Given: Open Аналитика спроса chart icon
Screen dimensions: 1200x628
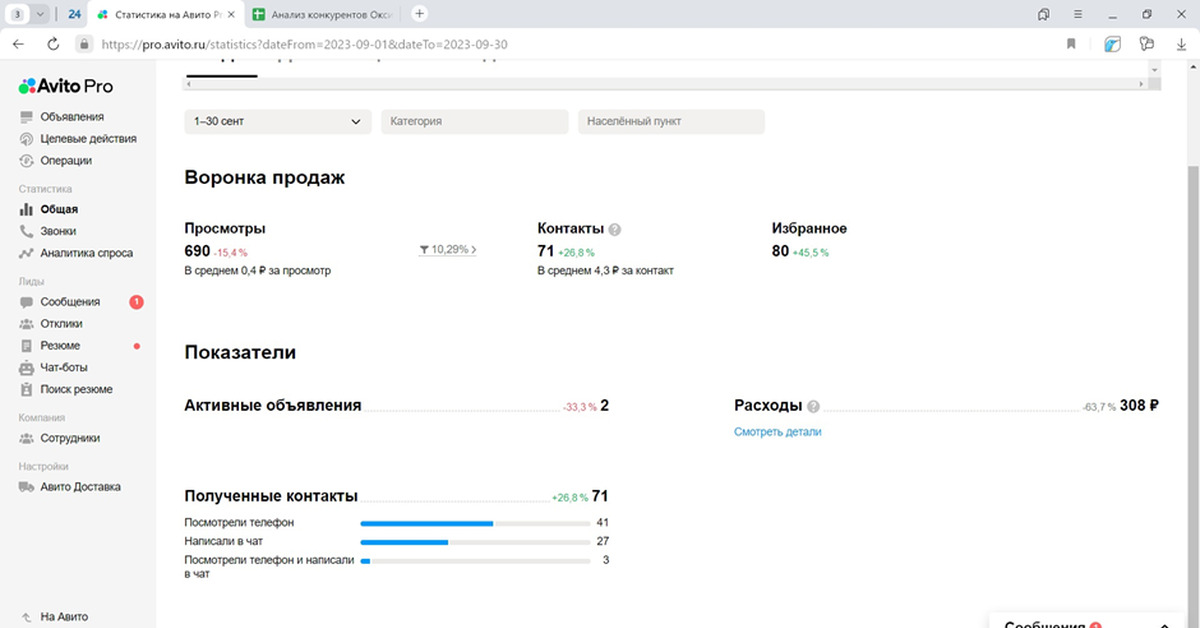Looking at the screenshot, I should [26, 253].
